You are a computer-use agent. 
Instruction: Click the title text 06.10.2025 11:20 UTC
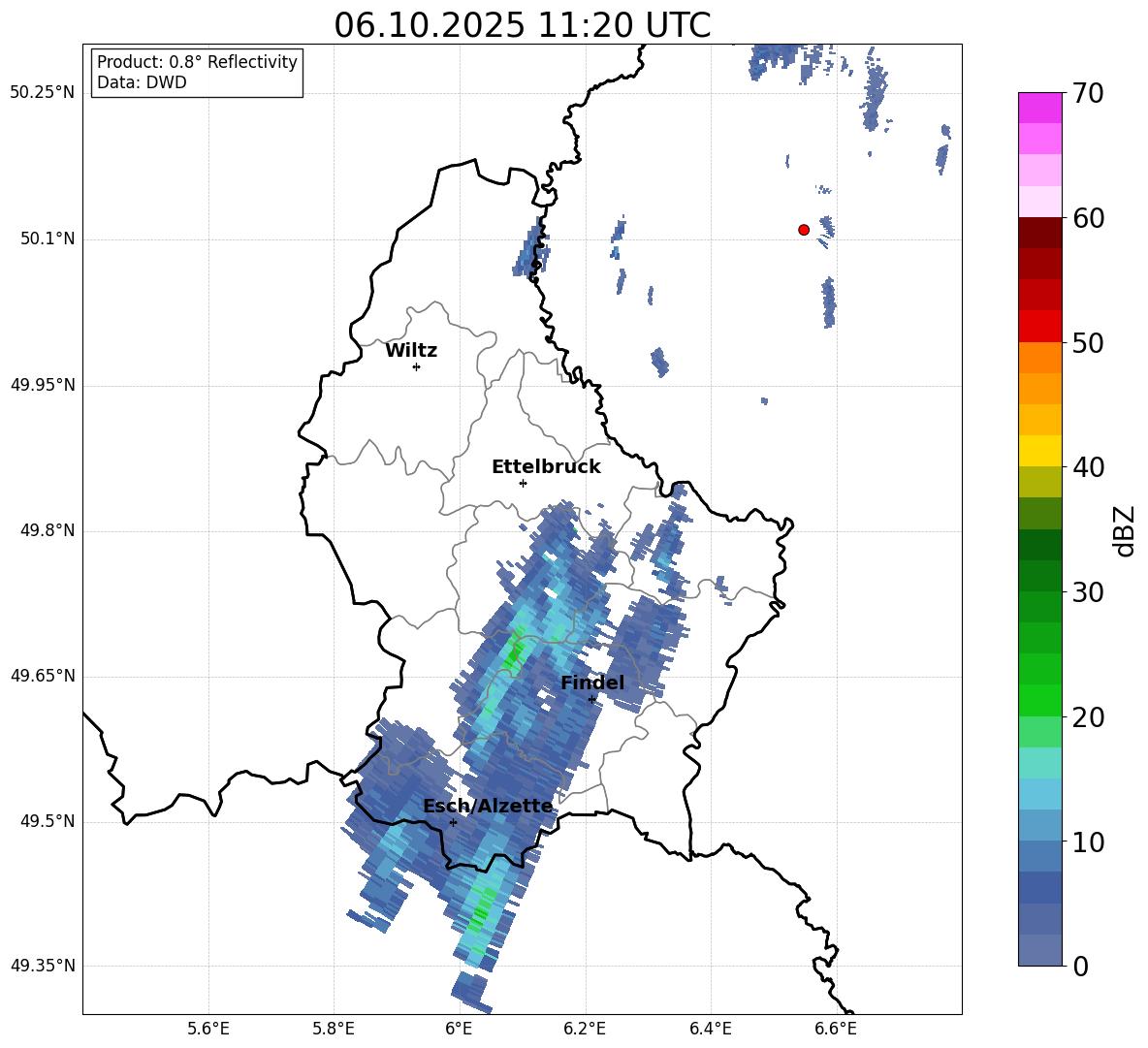click(522, 25)
